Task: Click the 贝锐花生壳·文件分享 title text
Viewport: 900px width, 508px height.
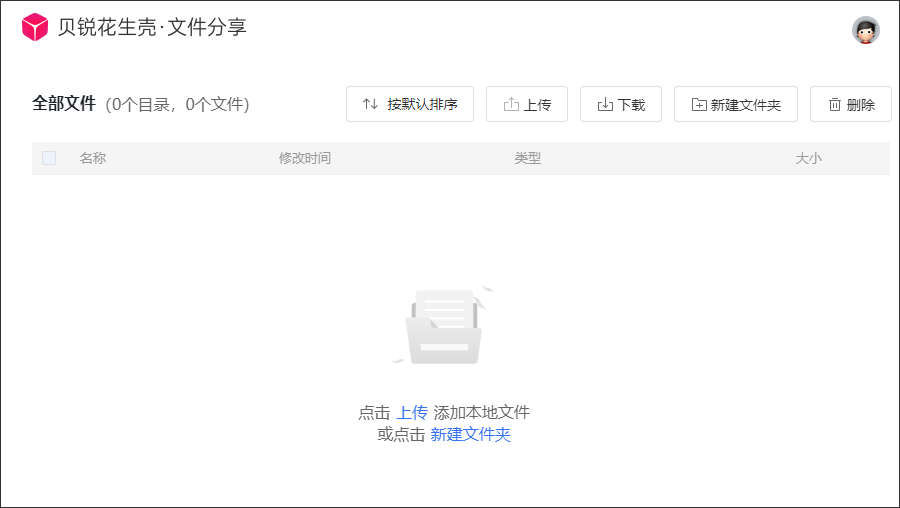Action: pyautogui.click(x=152, y=27)
